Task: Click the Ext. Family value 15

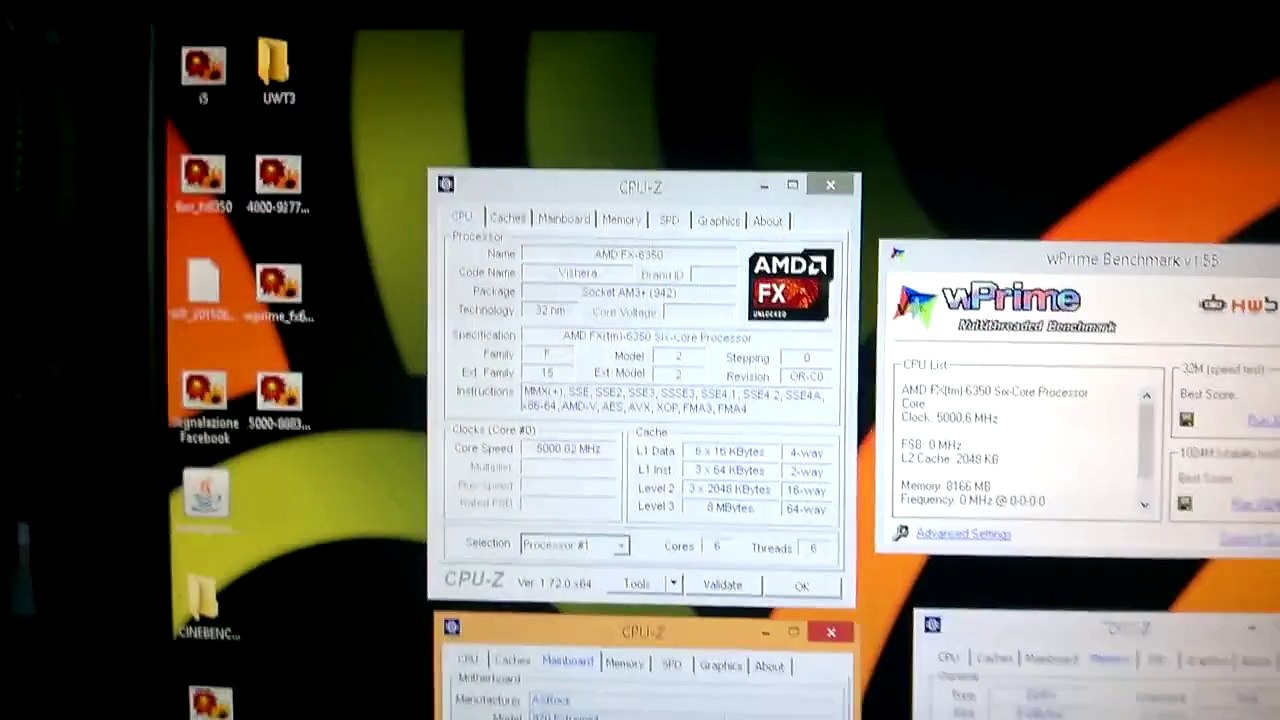Action: [x=547, y=373]
